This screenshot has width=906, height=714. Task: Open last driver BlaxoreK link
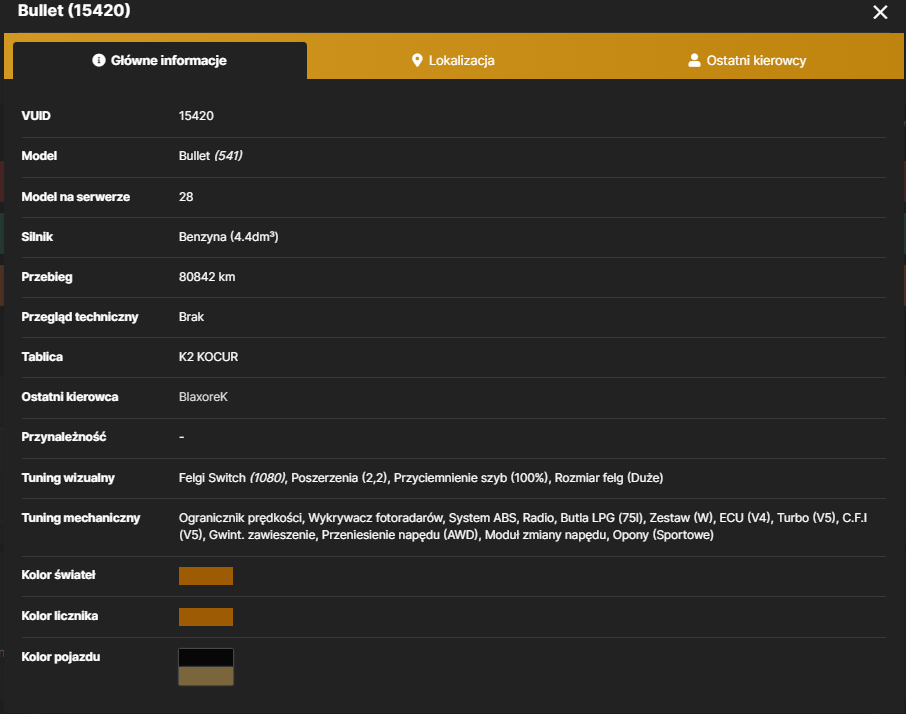203,397
